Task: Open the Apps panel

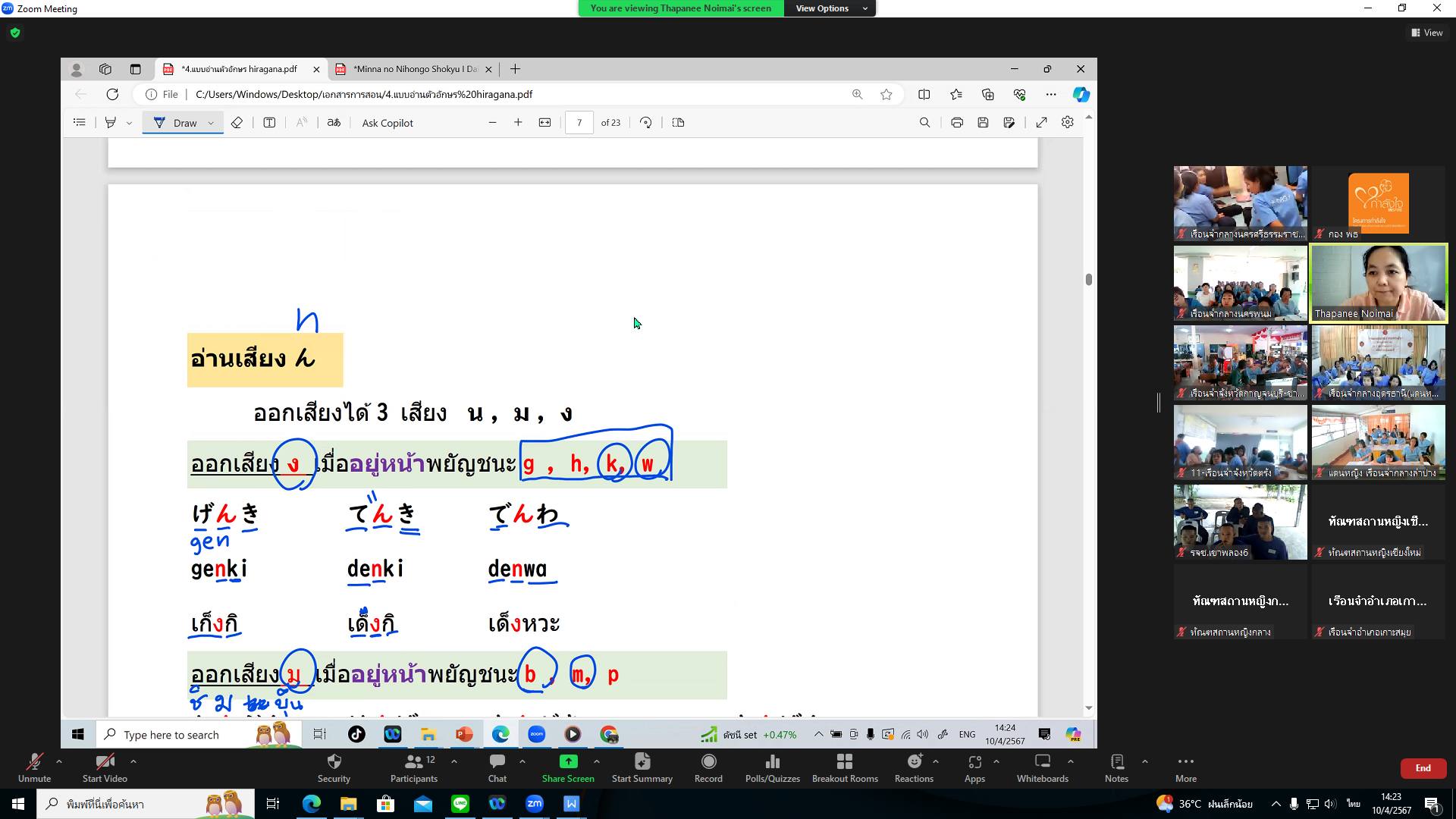Action: [x=974, y=767]
